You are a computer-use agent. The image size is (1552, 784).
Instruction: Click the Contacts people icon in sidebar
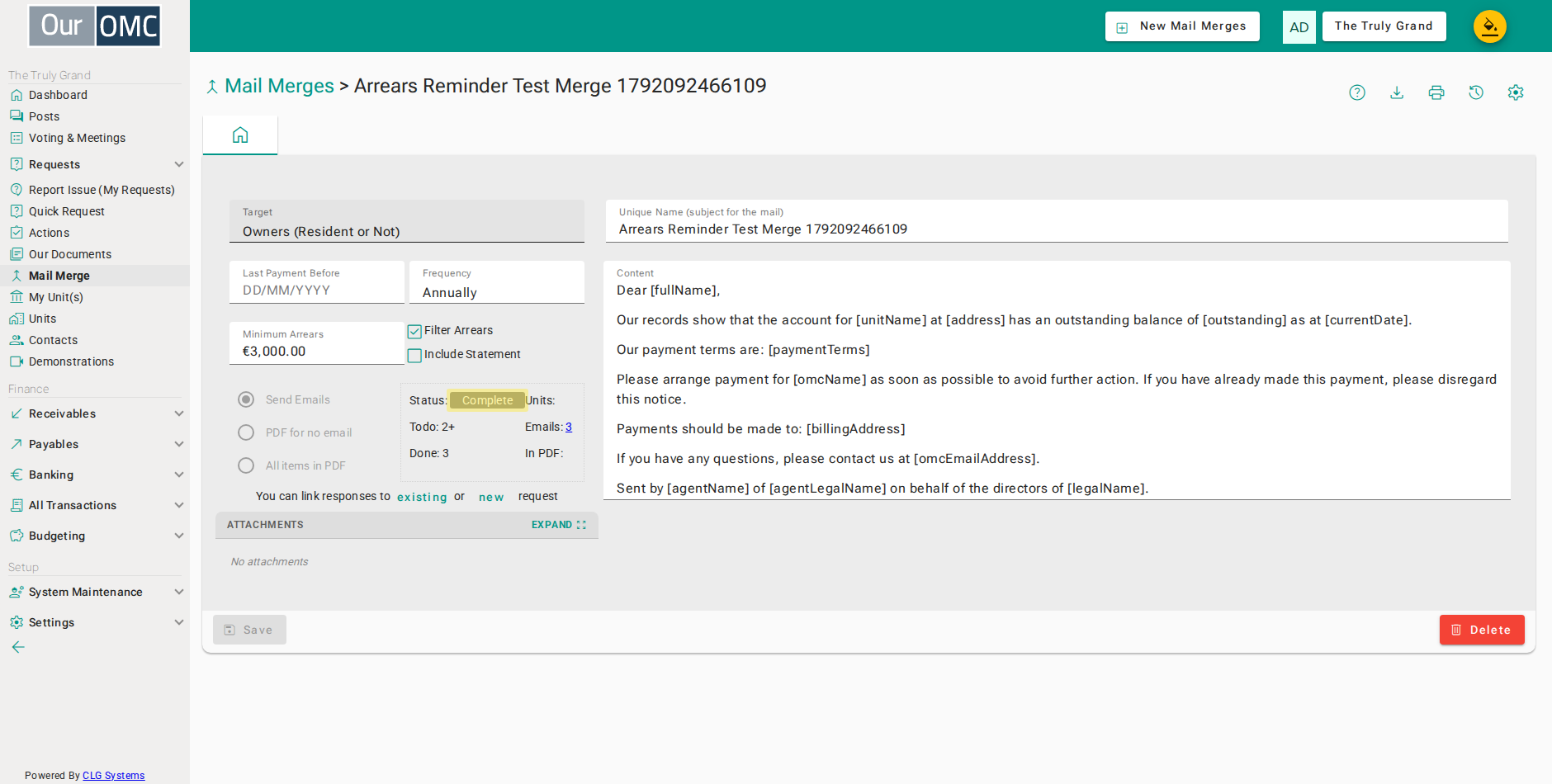pyautogui.click(x=17, y=340)
